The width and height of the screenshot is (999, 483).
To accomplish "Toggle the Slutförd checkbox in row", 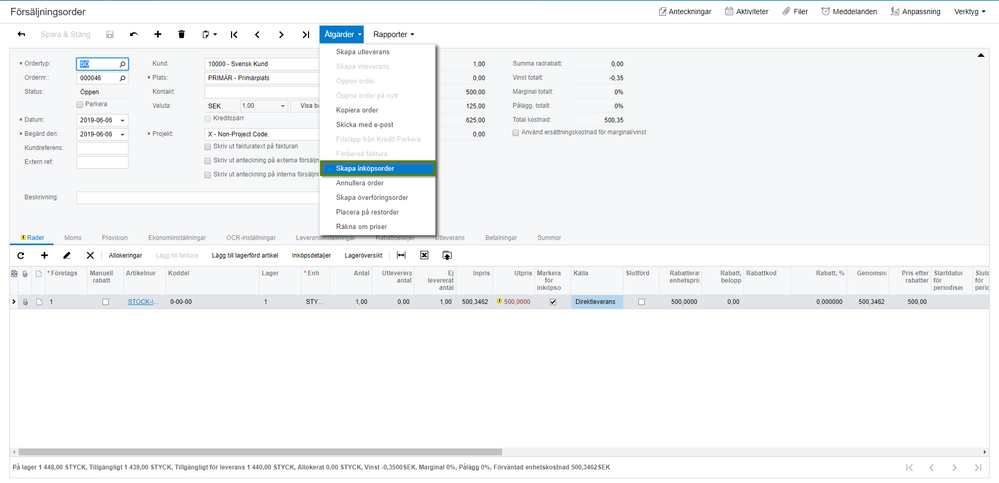I will pyautogui.click(x=642, y=302).
